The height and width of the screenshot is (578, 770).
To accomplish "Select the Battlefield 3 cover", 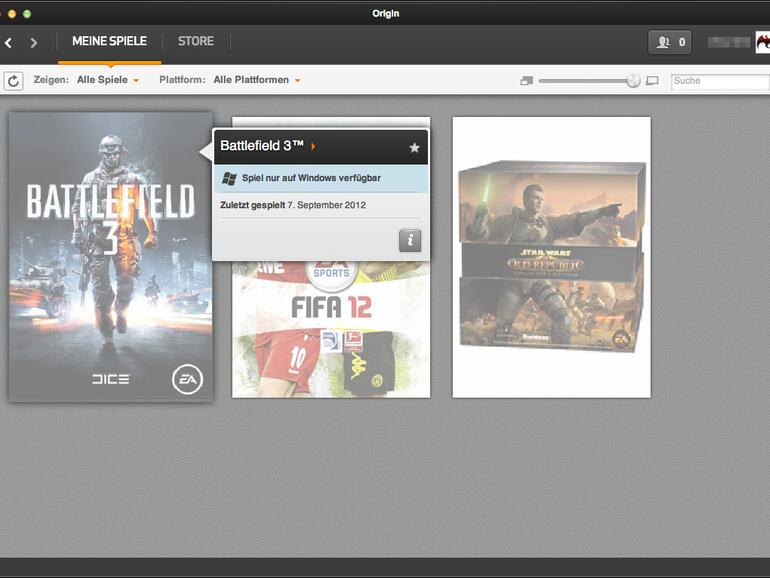I will [110, 257].
